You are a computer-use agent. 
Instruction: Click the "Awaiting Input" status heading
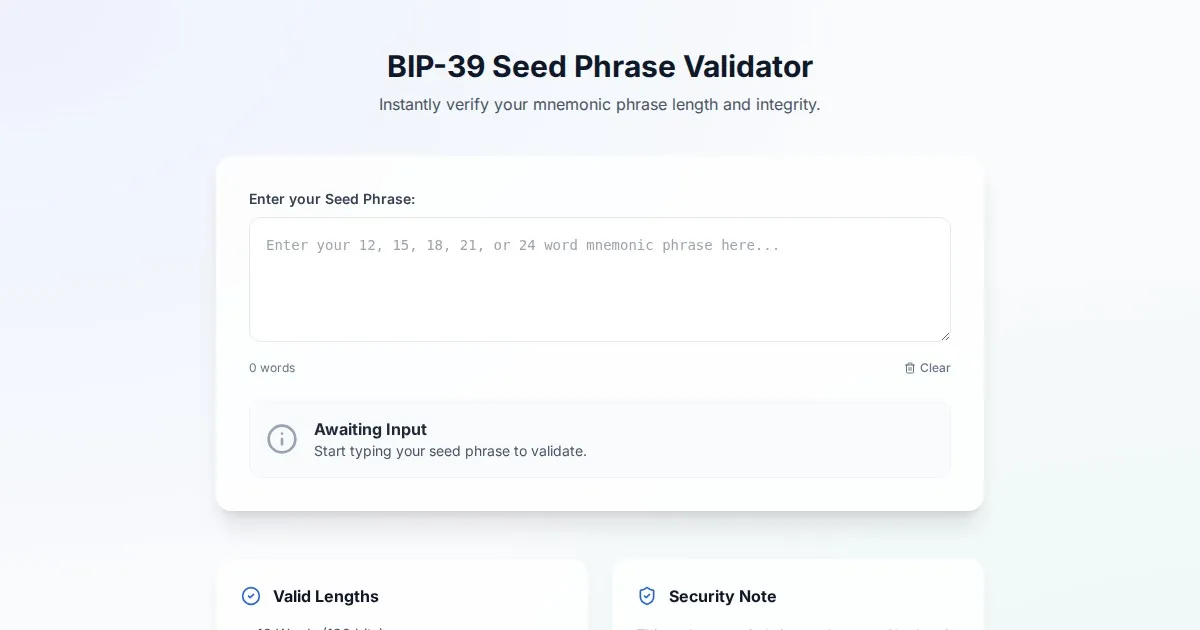(370, 429)
